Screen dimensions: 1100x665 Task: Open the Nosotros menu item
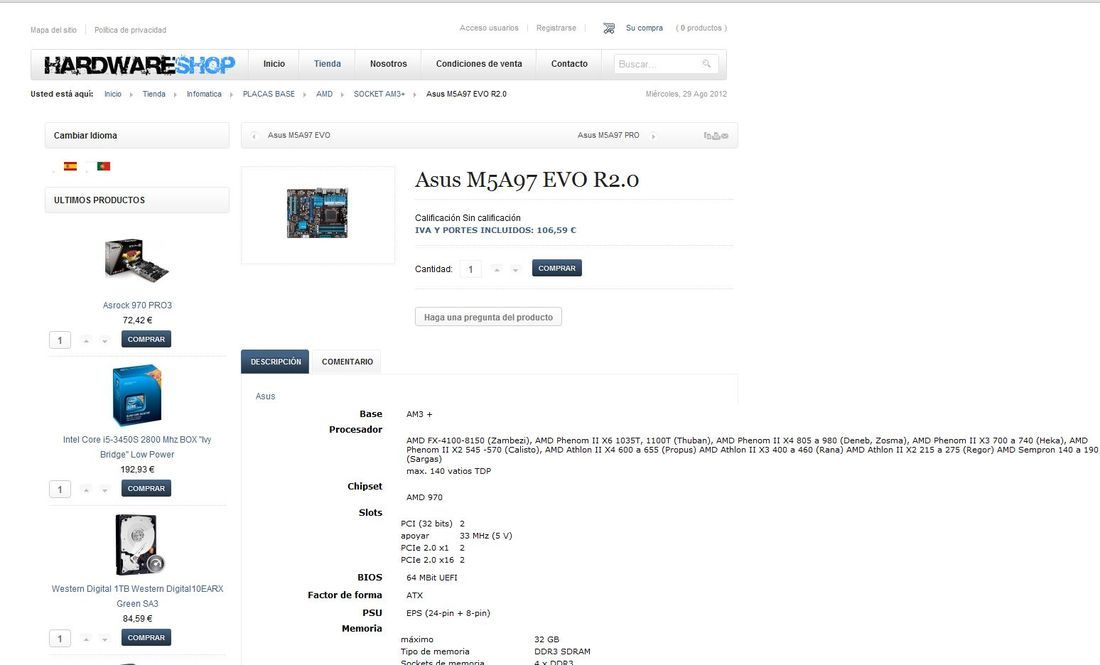[388, 64]
